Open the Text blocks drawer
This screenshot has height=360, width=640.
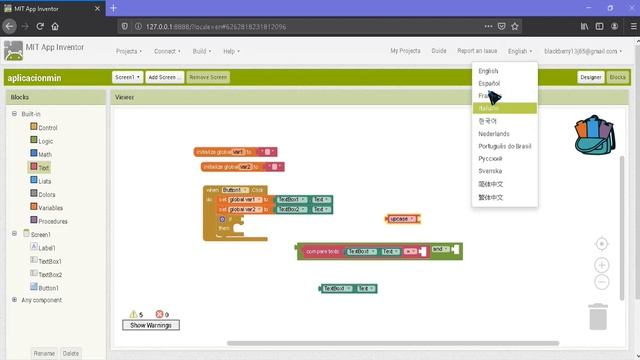tap(40, 167)
